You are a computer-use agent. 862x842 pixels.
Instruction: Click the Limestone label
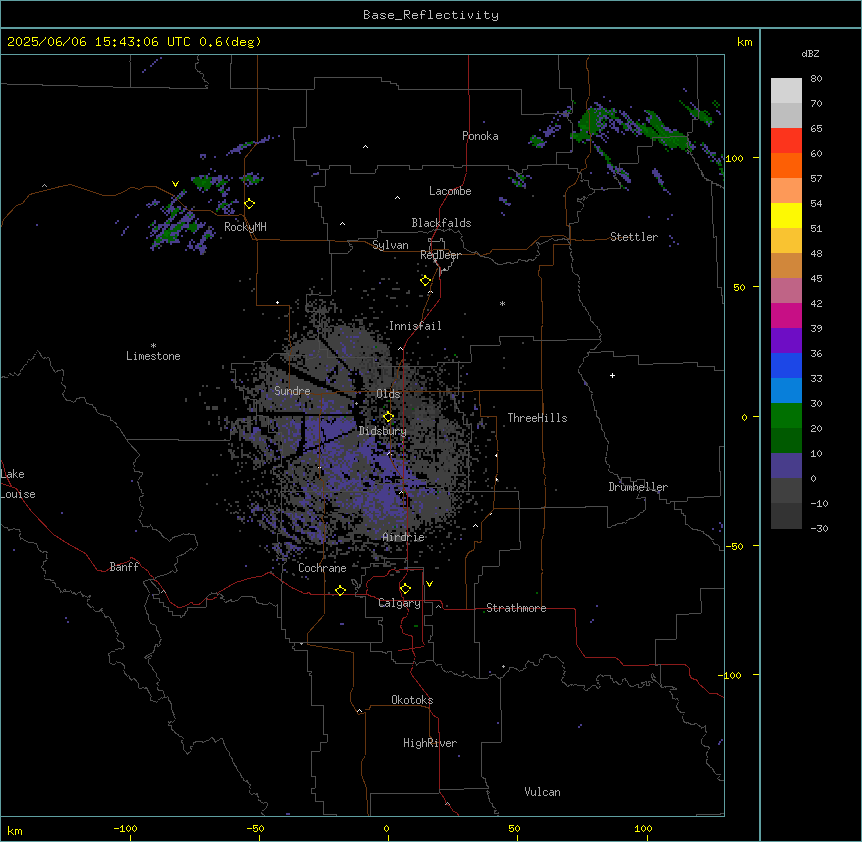point(153,356)
